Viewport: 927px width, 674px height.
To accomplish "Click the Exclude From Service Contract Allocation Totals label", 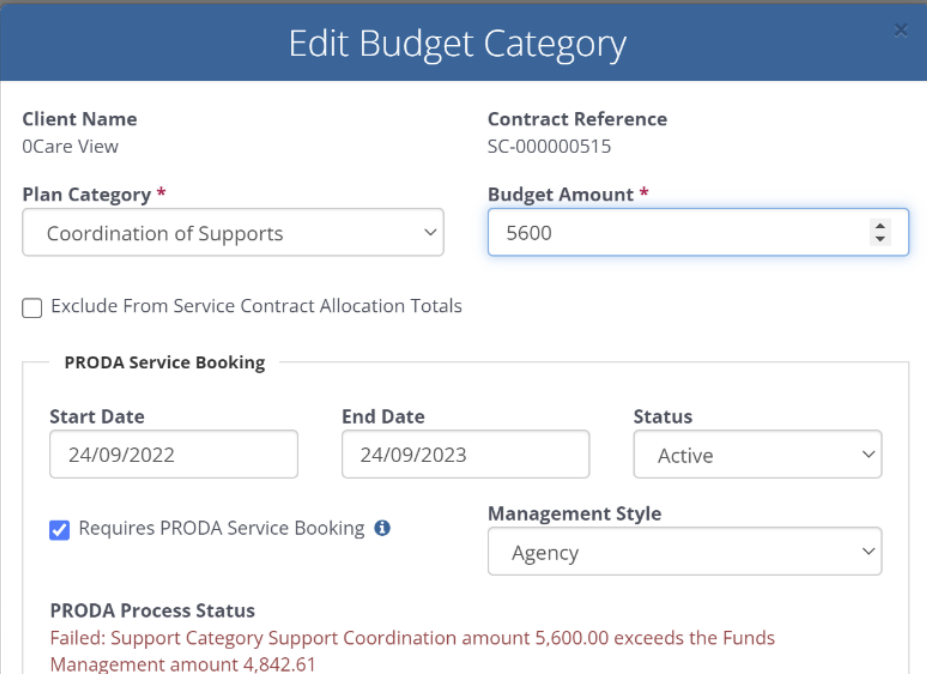I will [x=257, y=306].
